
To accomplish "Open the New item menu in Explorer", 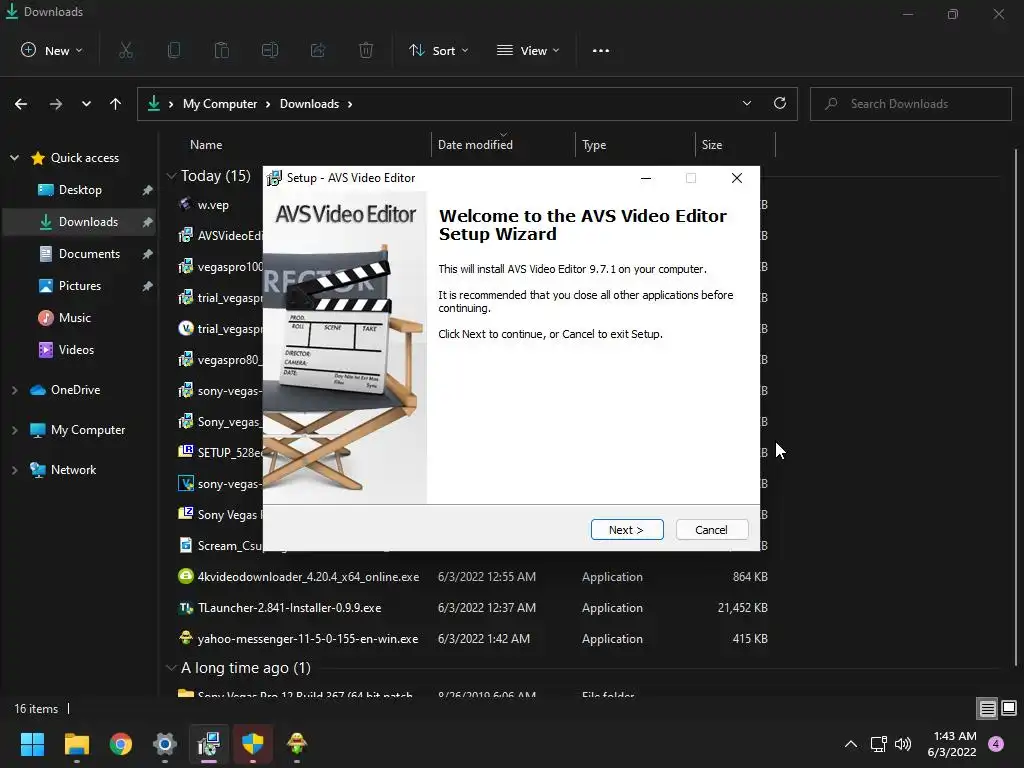I will [x=52, y=50].
